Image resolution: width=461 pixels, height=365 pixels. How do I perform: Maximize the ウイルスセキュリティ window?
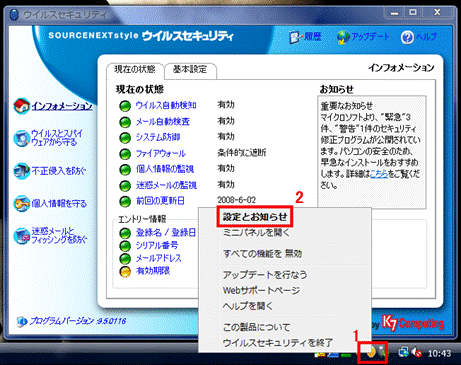tap(413, 13)
